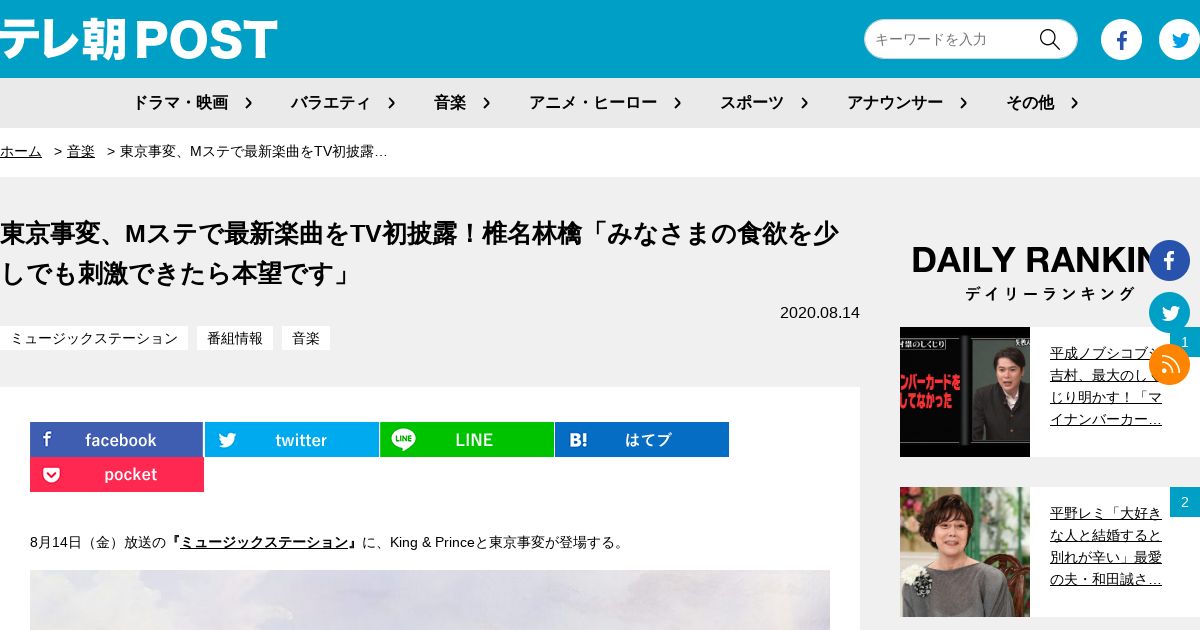Click the 東京事変 article headline

[420, 254]
